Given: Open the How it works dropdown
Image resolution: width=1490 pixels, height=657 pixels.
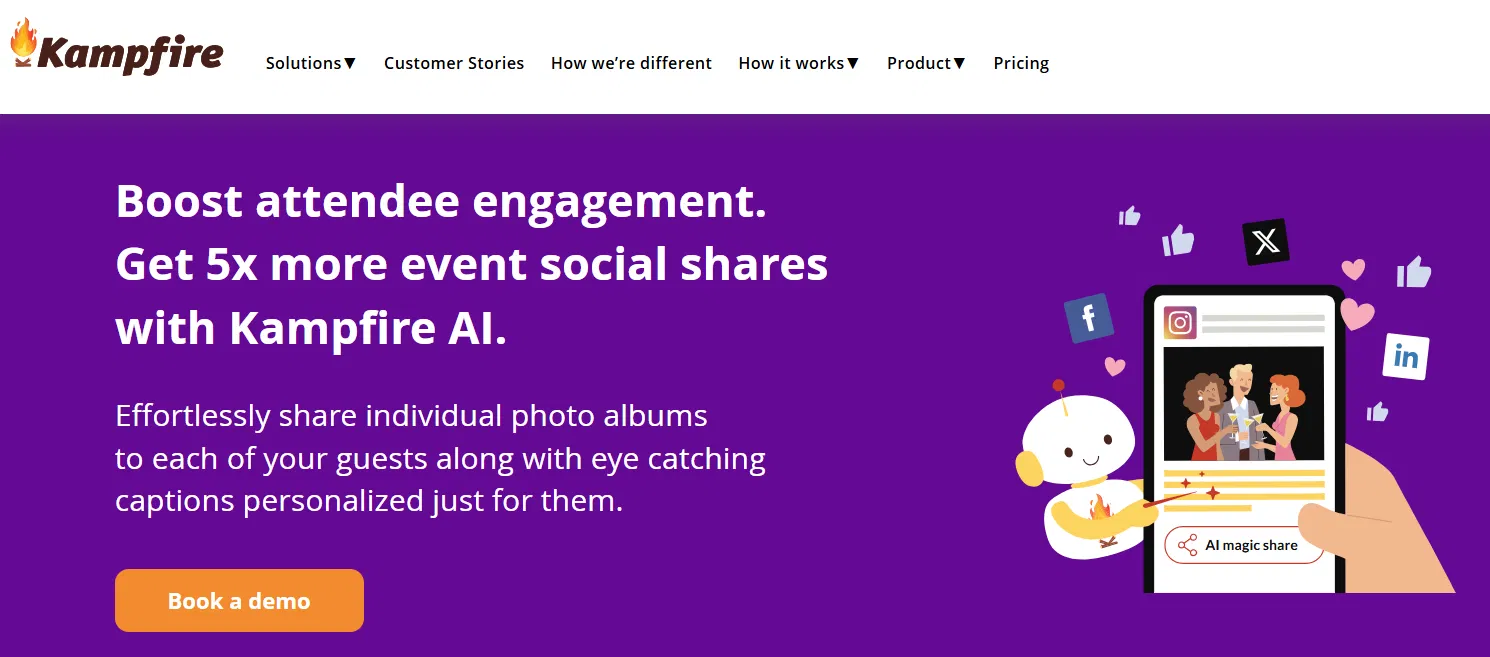Looking at the screenshot, I should [x=798, y=63].
